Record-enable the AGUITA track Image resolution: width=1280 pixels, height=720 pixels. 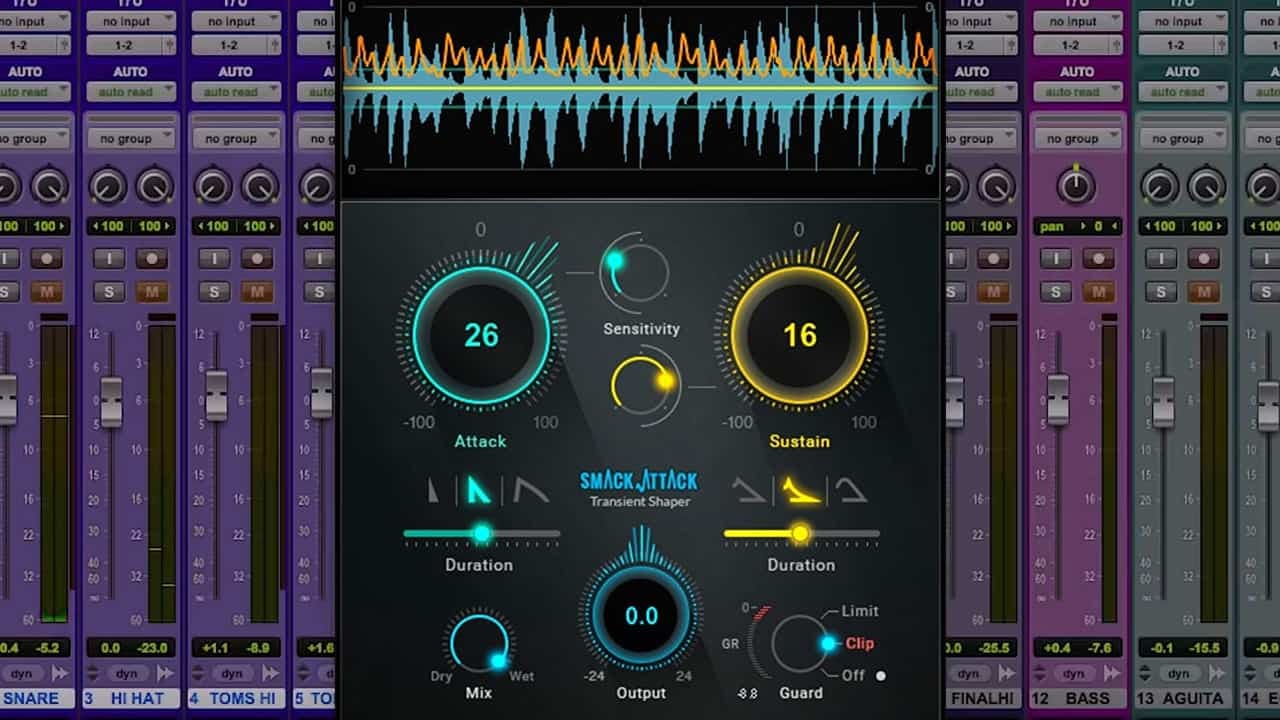(1206, 259)
